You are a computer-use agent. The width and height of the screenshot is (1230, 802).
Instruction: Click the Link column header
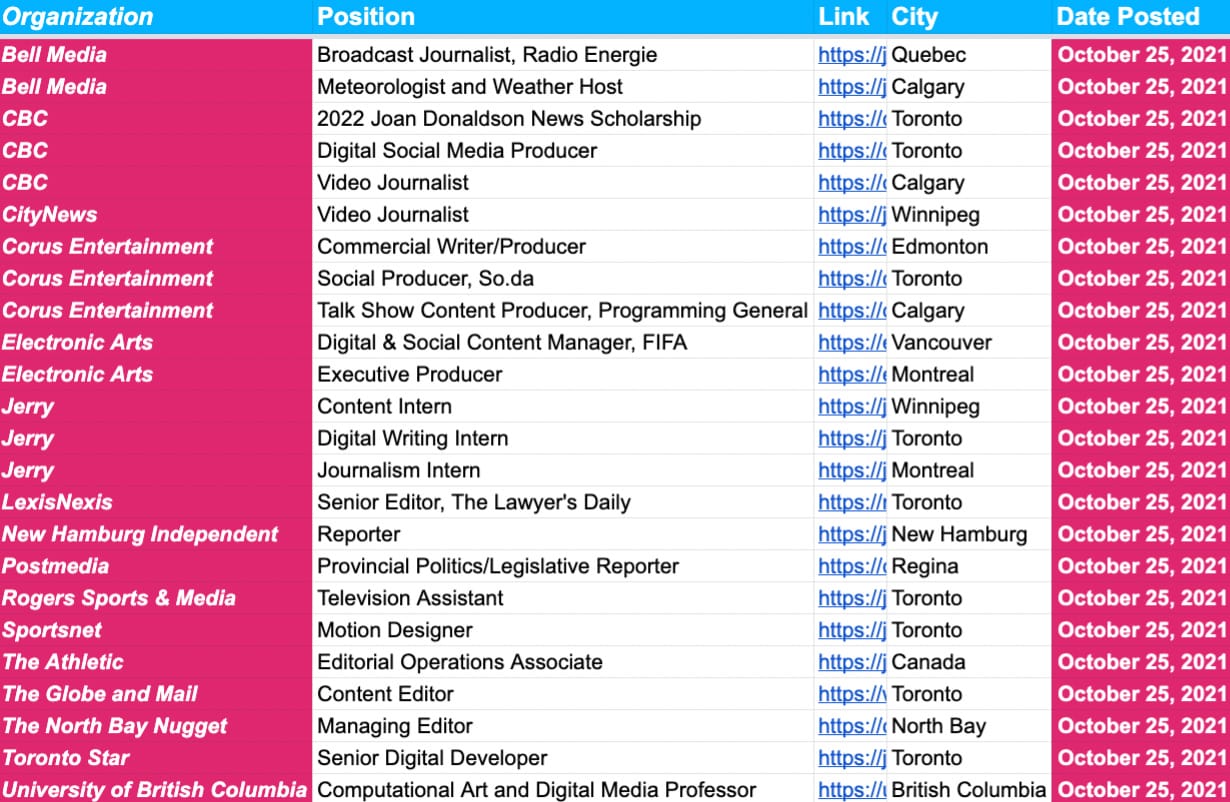pos(844,17)
